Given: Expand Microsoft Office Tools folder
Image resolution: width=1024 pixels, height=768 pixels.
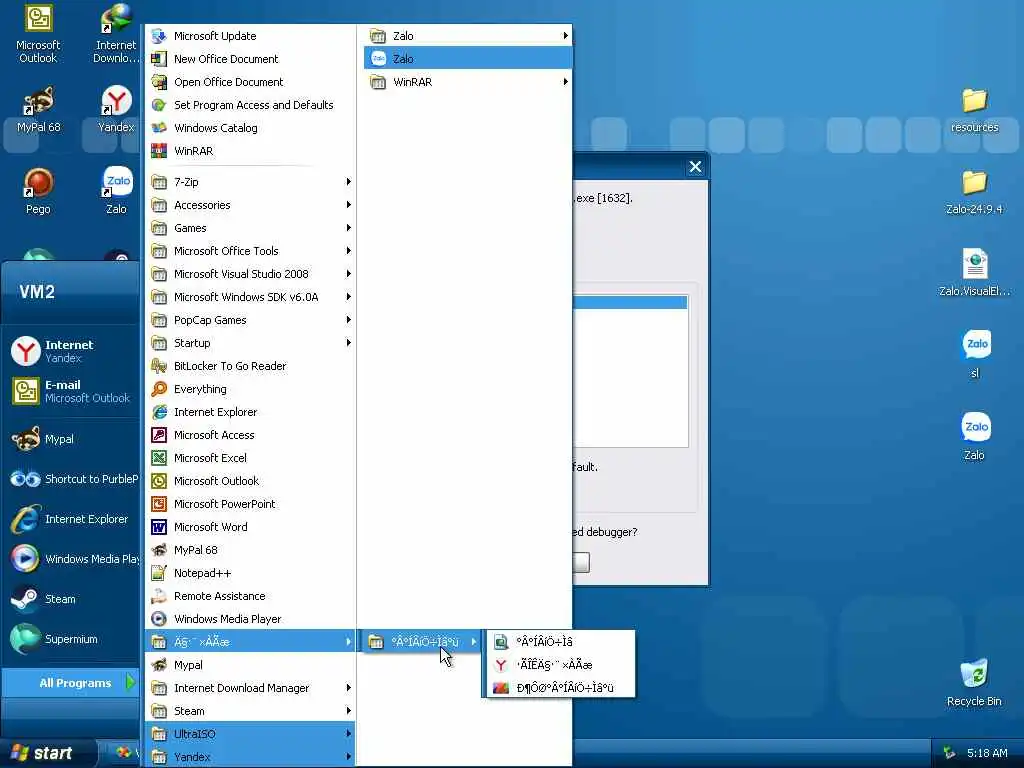Looking at the screenshot, I should [x=249, y=251].
